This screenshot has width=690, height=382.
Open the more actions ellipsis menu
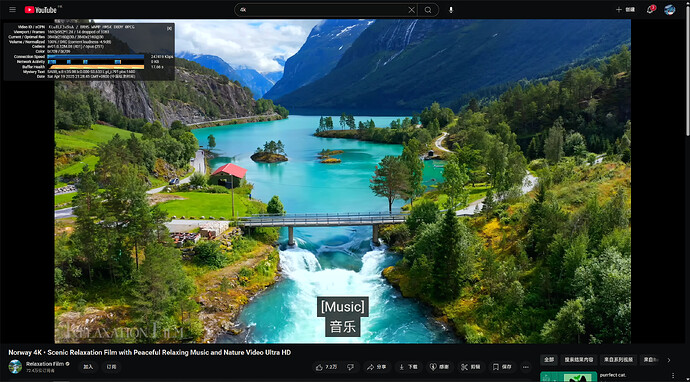pyautogui.click(x=525, y=367)
